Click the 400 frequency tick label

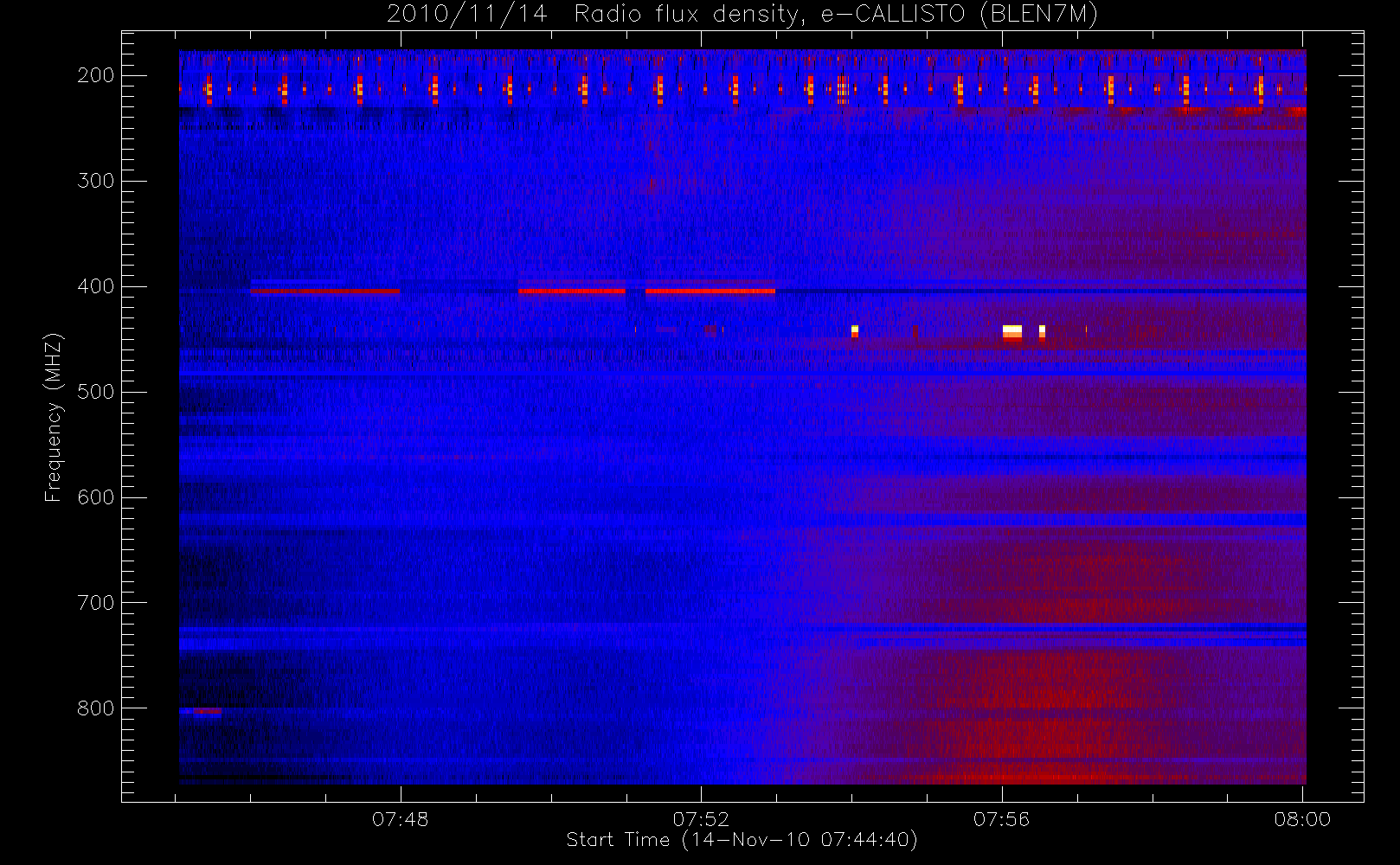coord(96,286)
